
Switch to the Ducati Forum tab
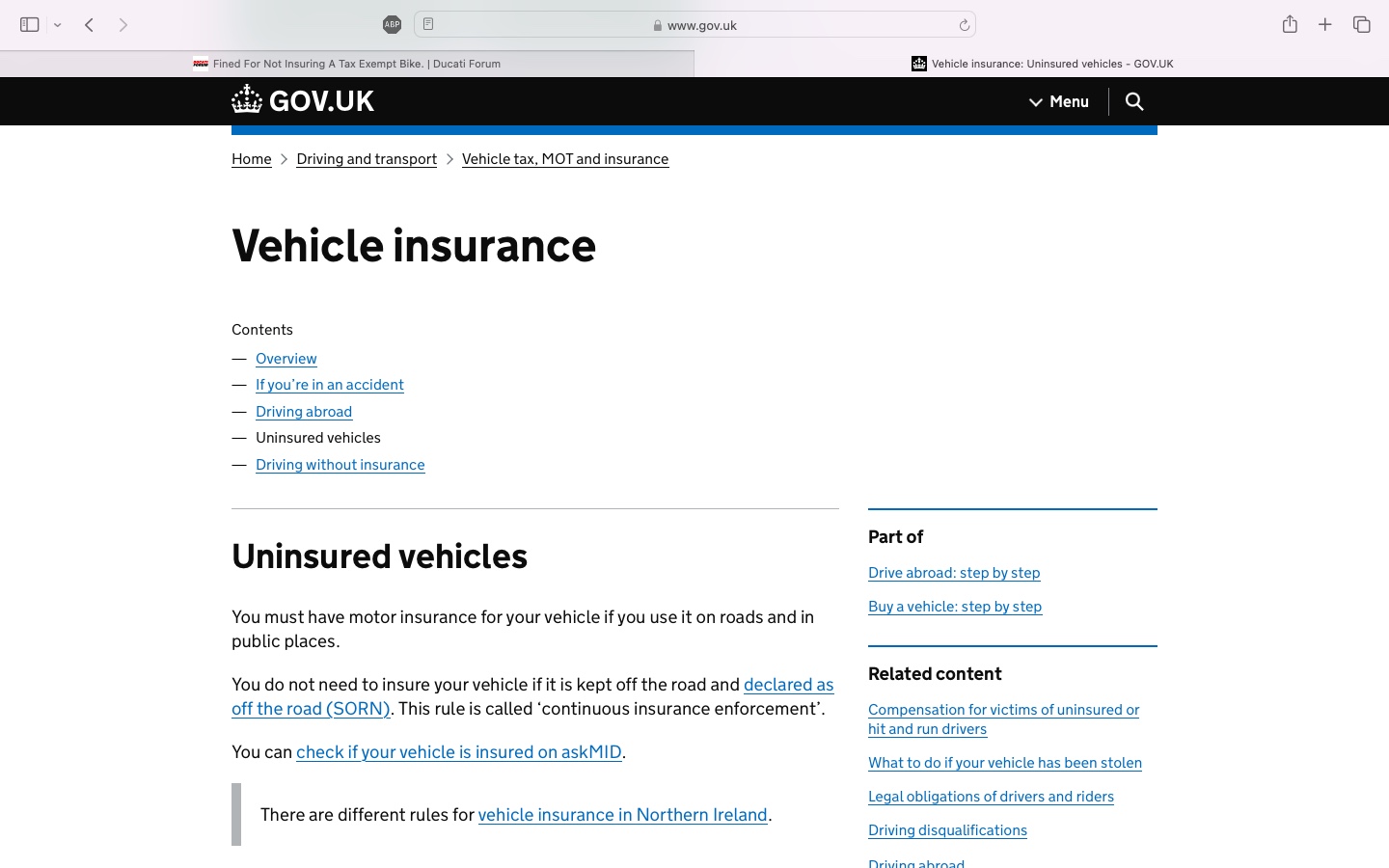tap(347, 64)
